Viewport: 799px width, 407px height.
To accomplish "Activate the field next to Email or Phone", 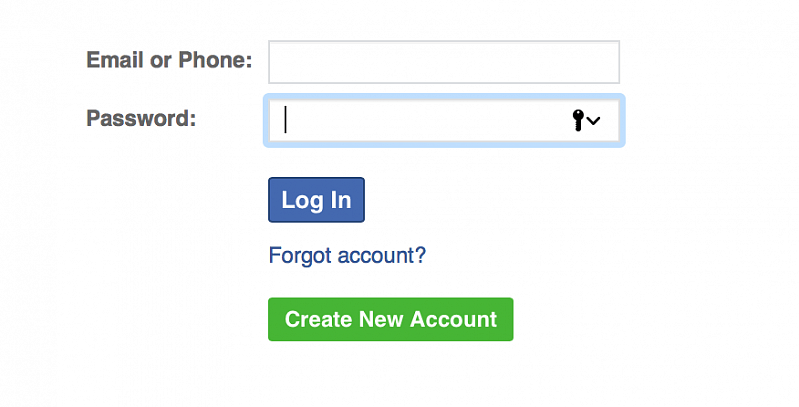I will [x=444, y=62].
